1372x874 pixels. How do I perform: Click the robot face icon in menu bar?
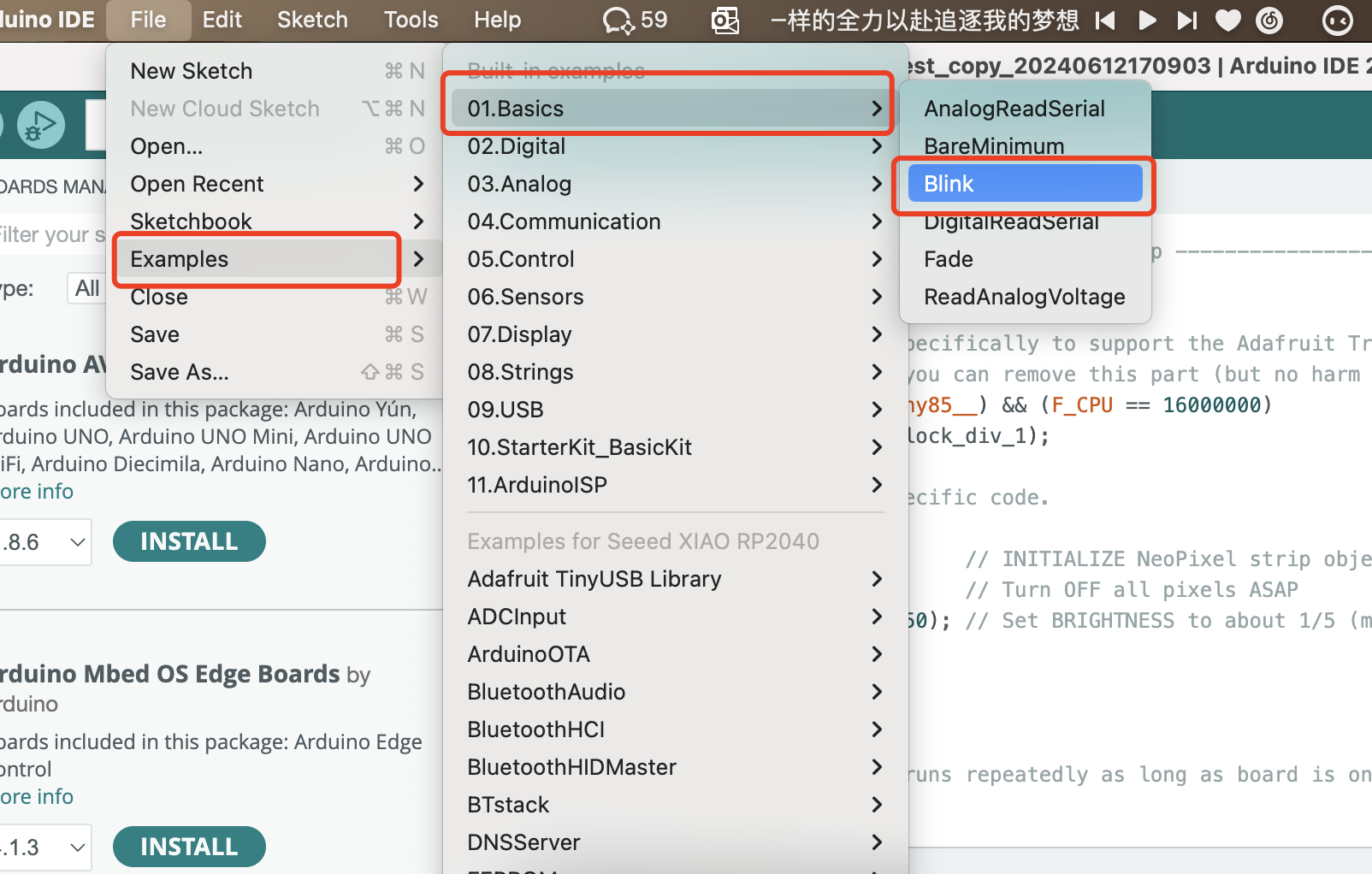[x=1338, y=20]
